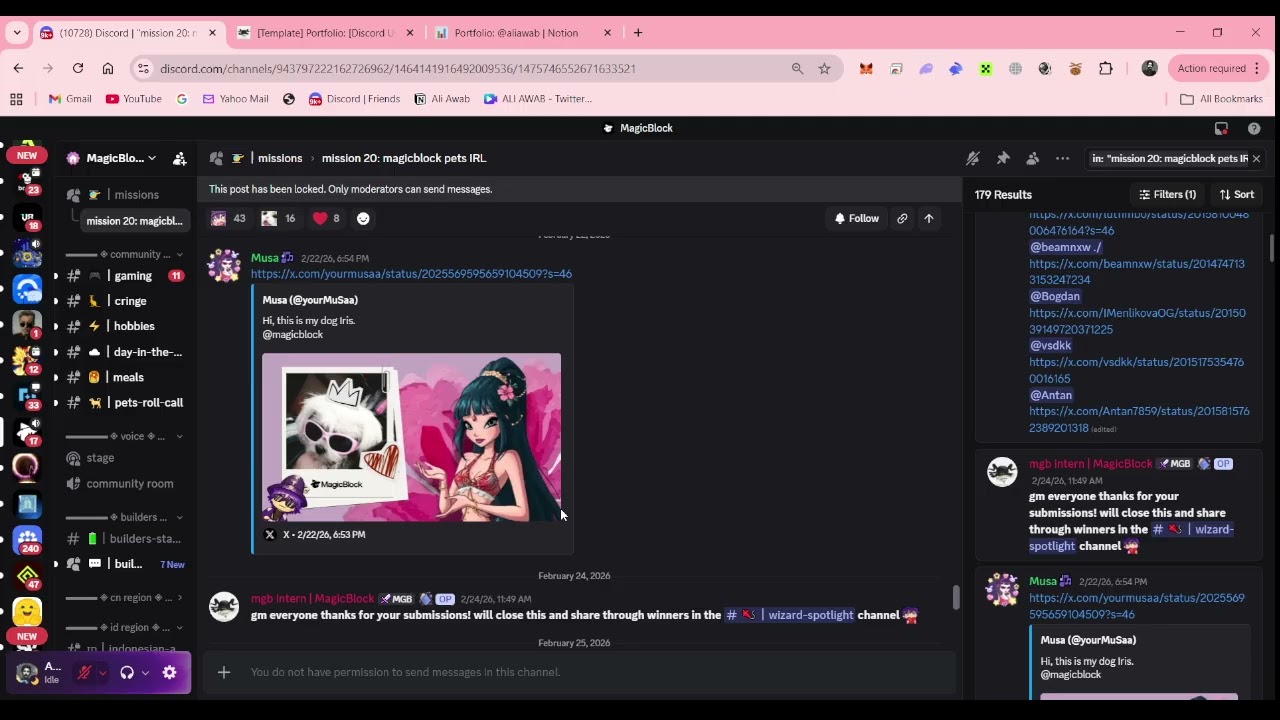The height and width of the screenshot is (720, 1280).
Task: Show the member list icon in header
Action: click(x=1033, y=158)
